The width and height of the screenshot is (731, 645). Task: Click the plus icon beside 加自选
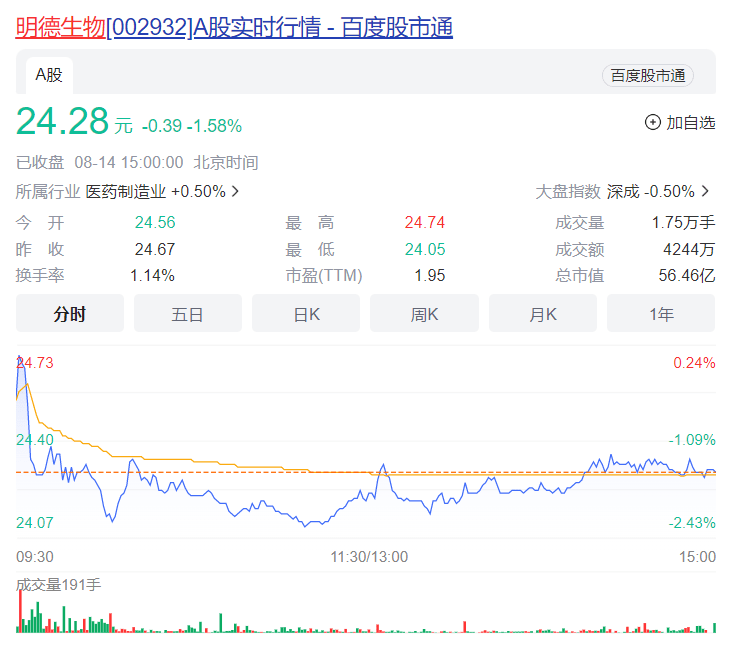tap(653, 123)
